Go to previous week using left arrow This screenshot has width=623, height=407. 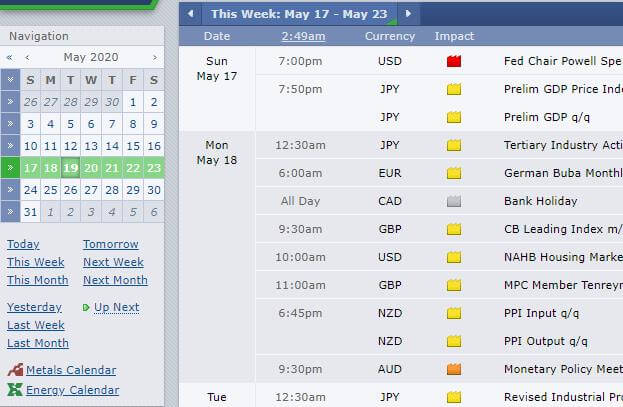click(191, 14)
